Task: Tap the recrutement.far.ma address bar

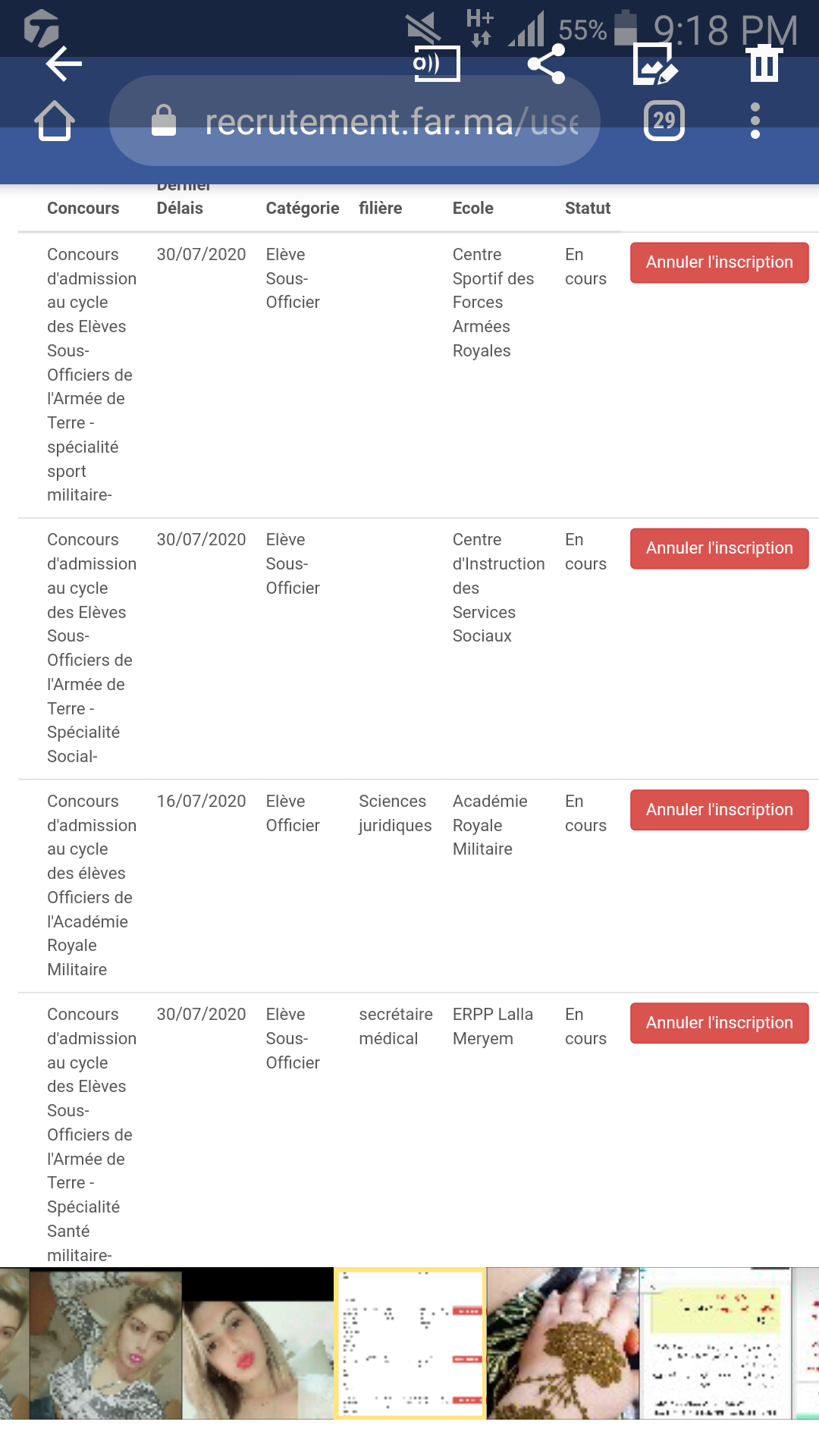Action: click(391, 121)
